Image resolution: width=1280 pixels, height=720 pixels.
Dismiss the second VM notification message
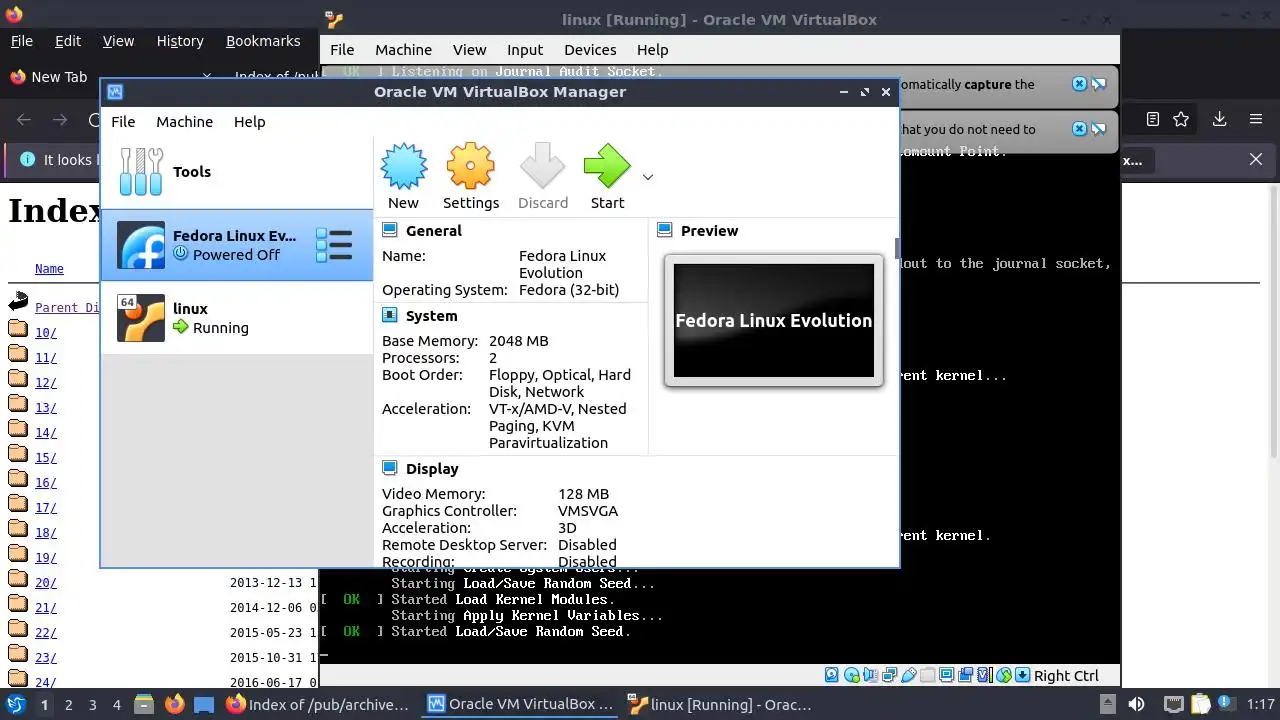(x=1079, y=128)
